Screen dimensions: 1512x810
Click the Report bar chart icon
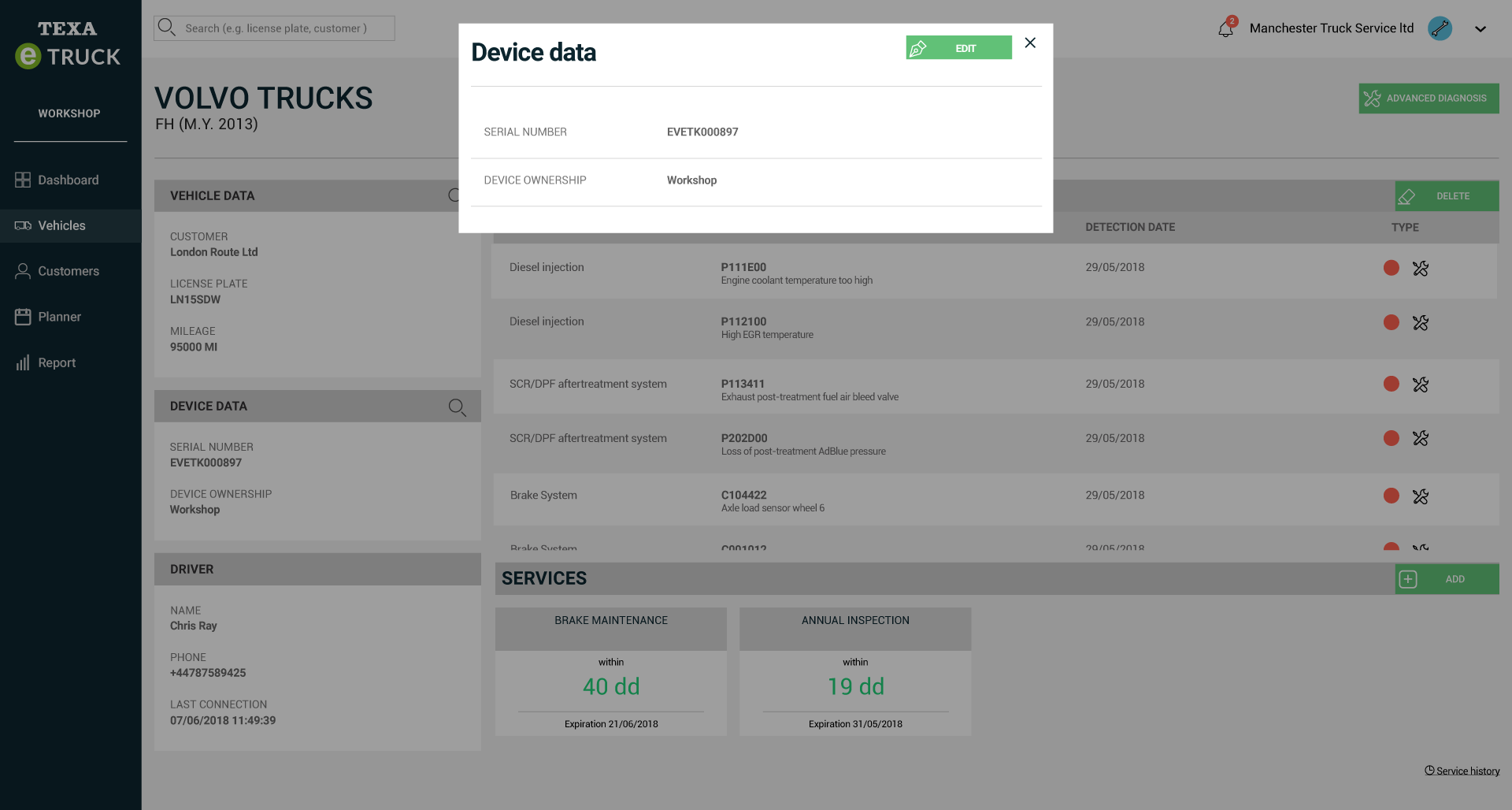[x=23, y=362]
